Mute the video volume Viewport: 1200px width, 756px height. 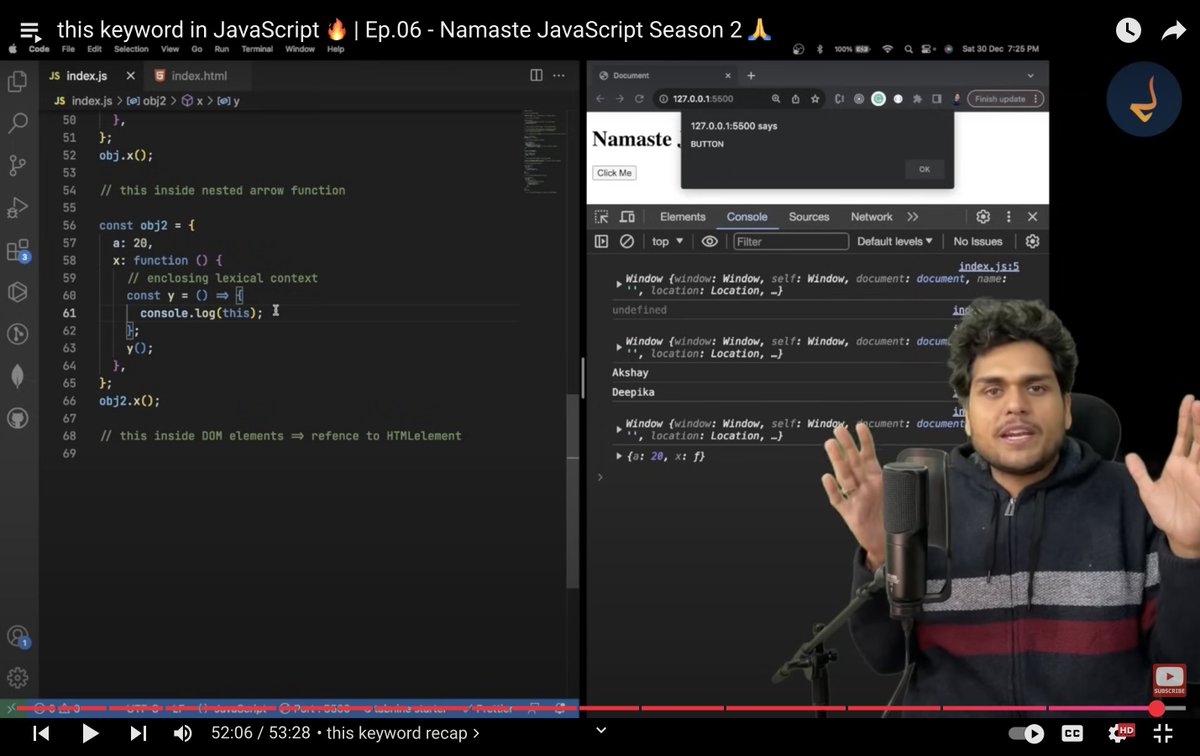183,733
